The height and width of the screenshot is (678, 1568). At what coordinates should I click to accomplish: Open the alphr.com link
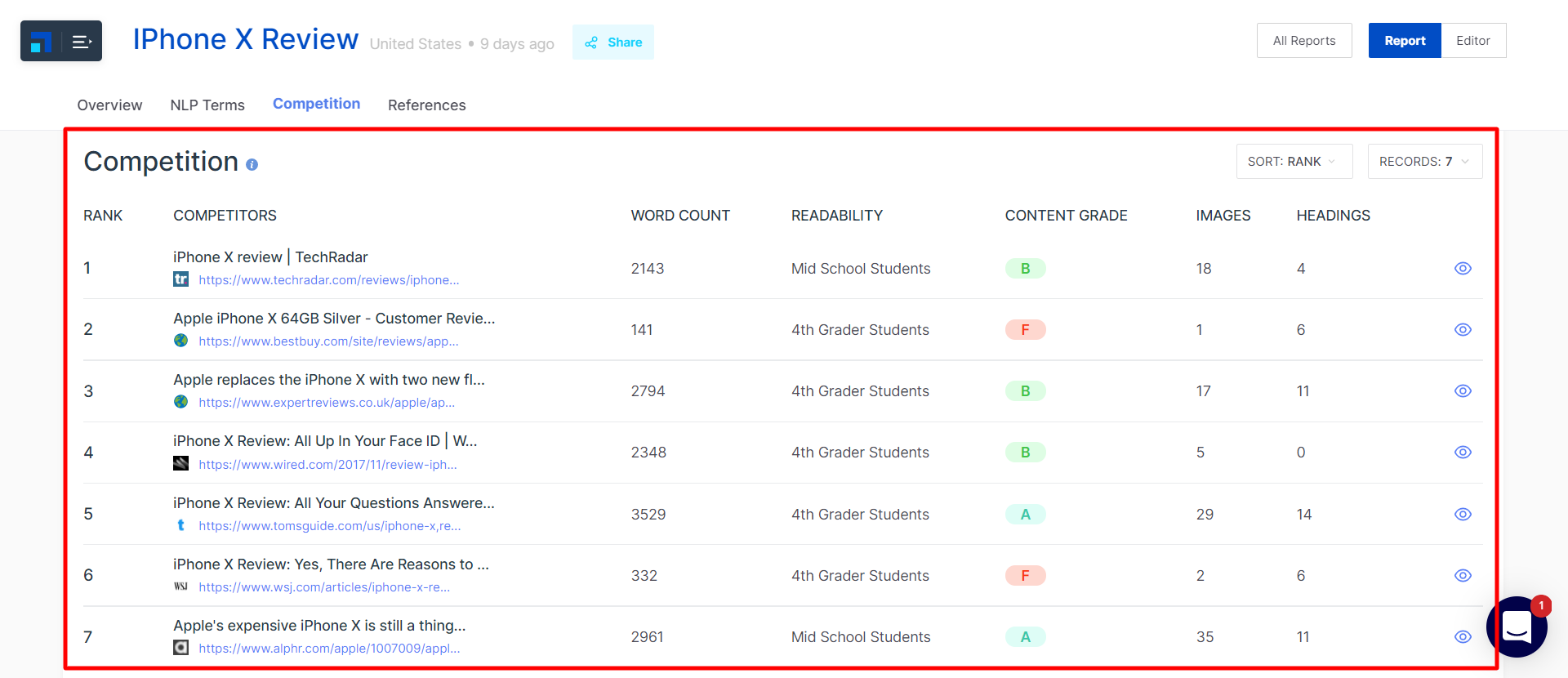coord(329,649)
